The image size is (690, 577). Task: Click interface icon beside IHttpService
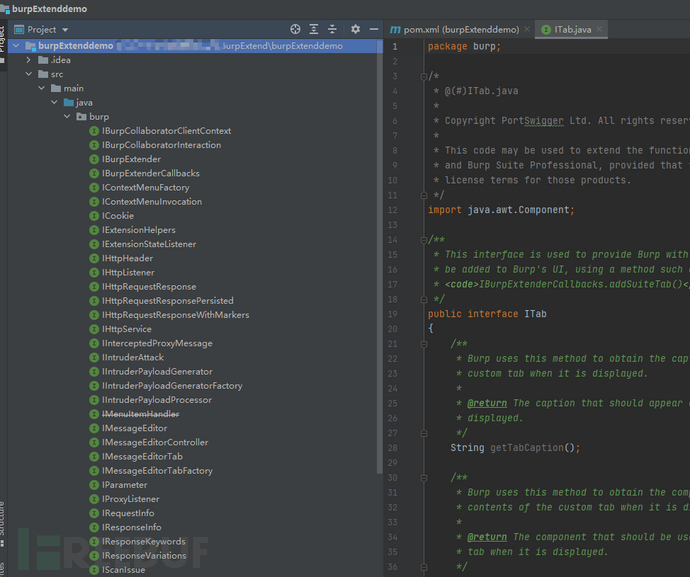(94, 329)
